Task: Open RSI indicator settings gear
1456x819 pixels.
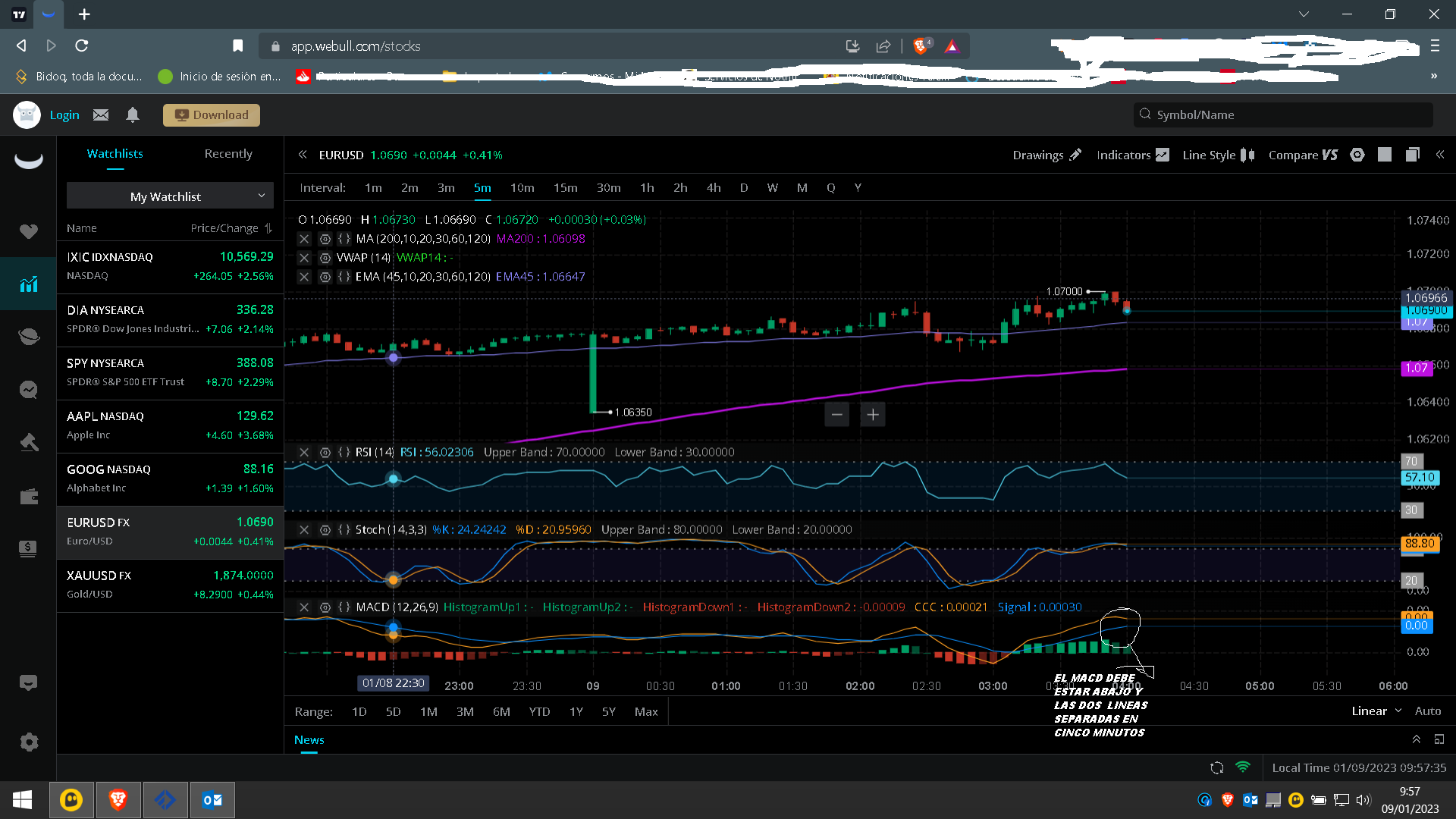Action: [325, 452]
